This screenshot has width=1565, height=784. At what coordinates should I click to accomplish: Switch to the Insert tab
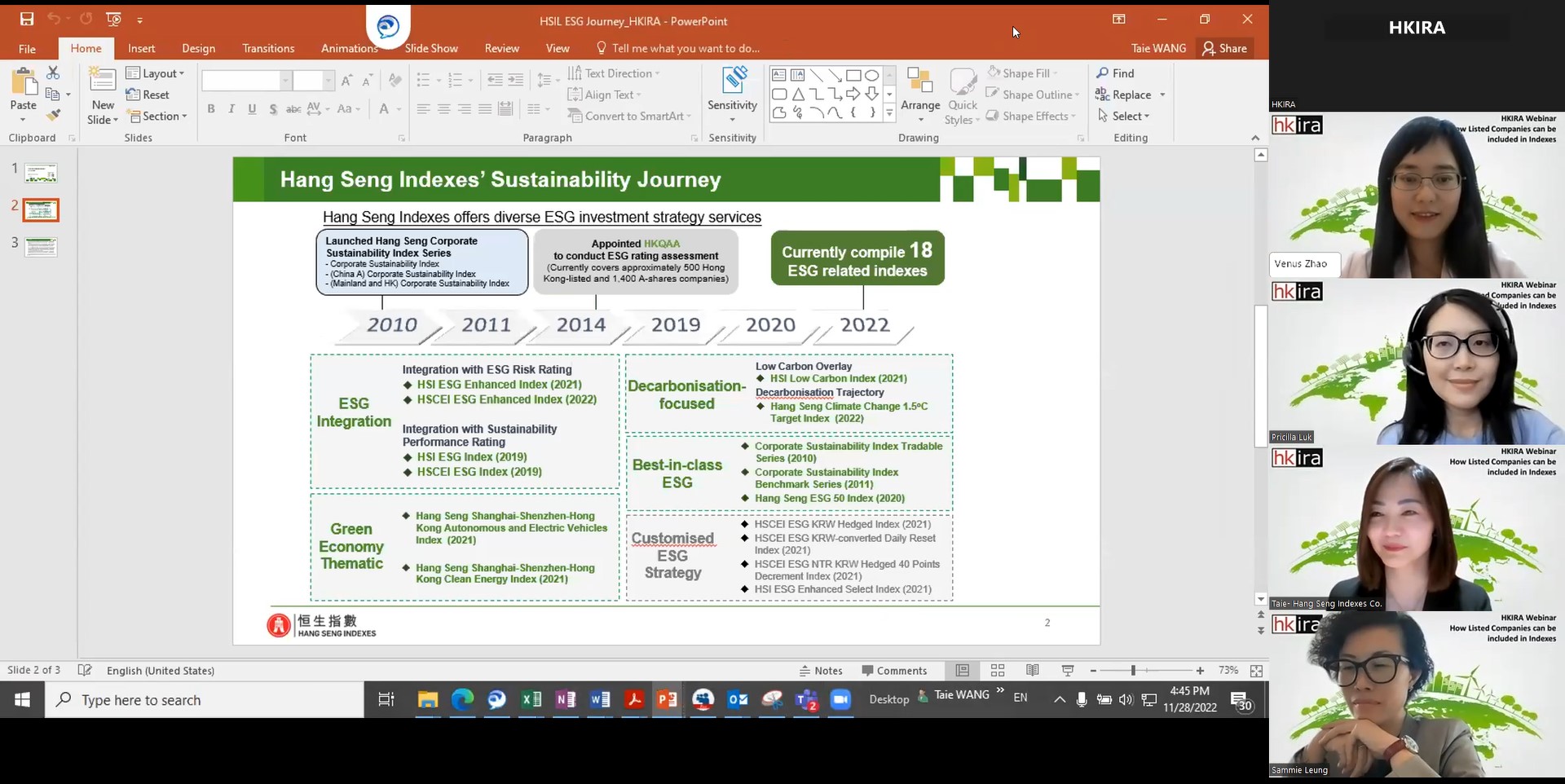[x=141, y=48]
